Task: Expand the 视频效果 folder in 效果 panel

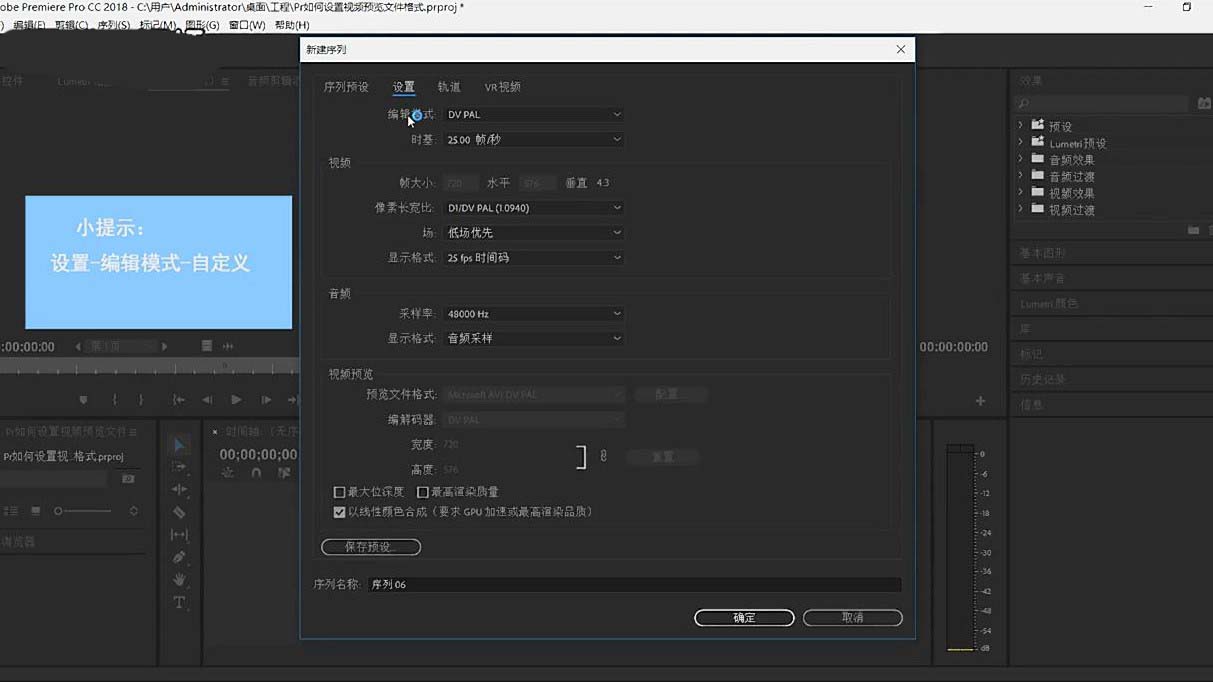Action: [x=1020, y=192]
